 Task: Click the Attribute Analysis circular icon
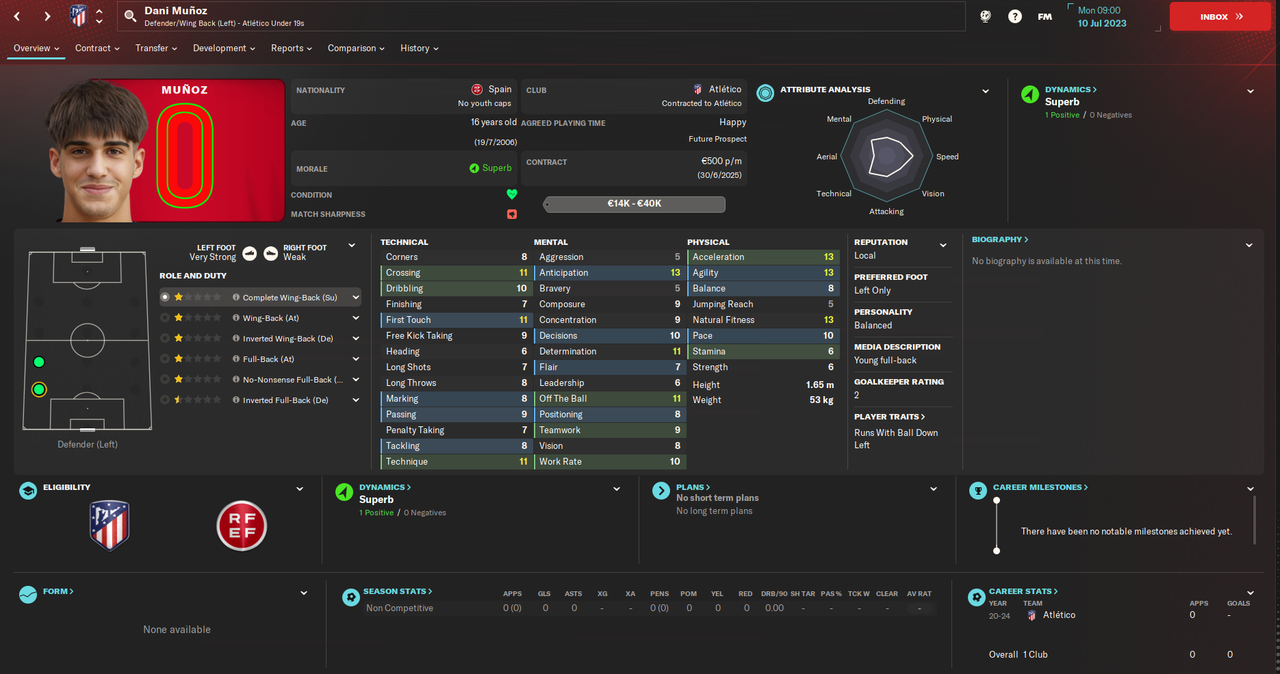tap(765, 93)
